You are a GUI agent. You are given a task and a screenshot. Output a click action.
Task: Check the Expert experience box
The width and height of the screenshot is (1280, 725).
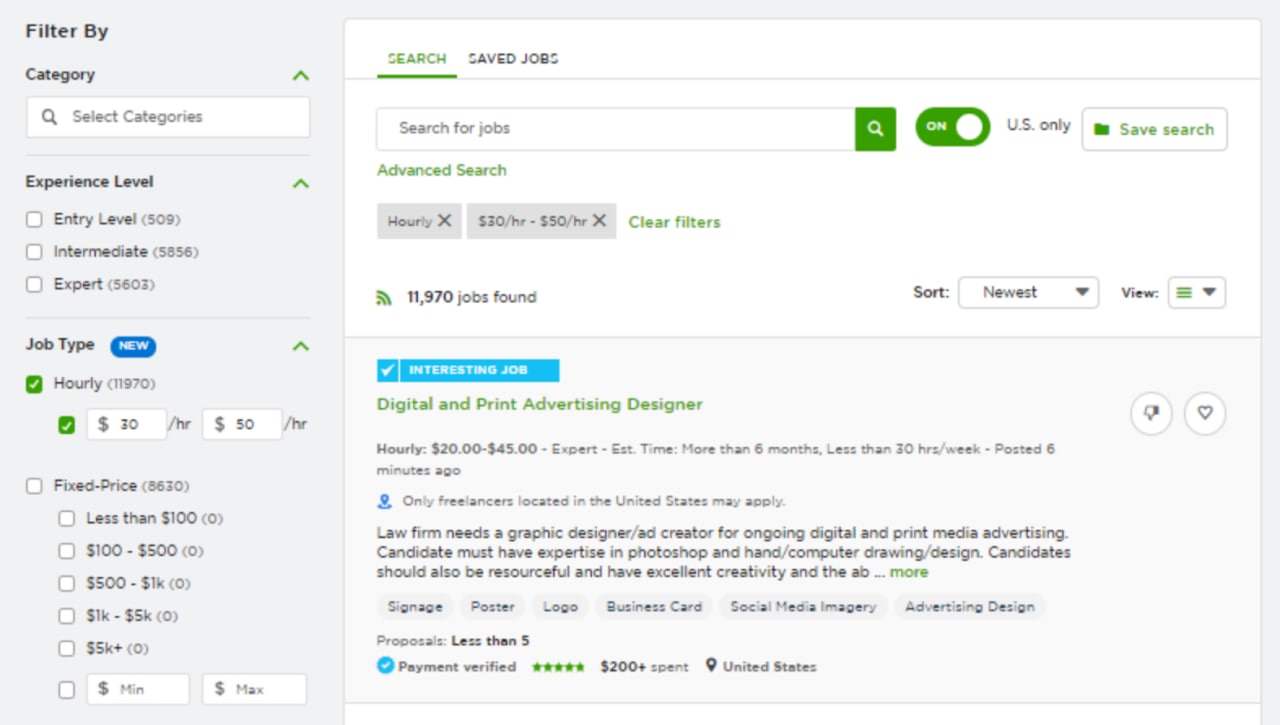point(34,285)
